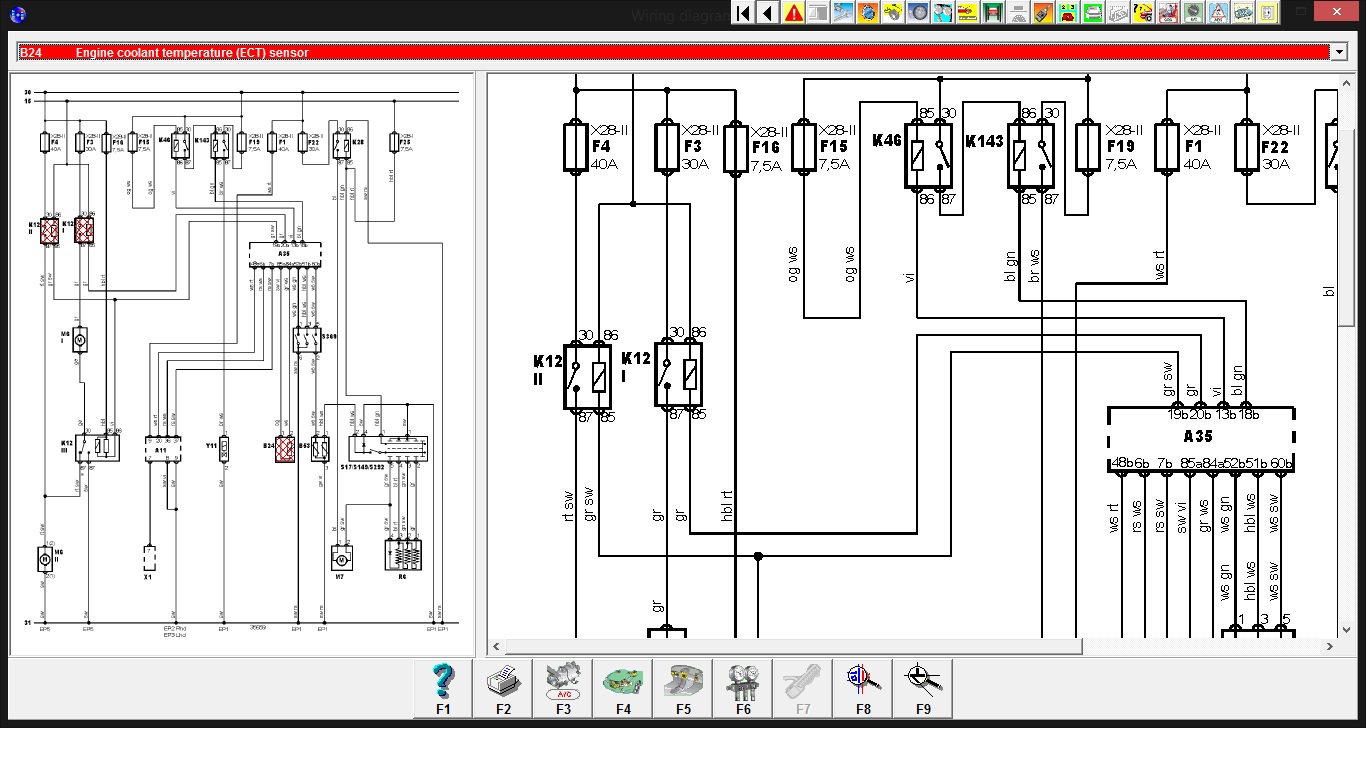Jump to first page toolbar arrow
Image resolution: width=1367 pixels, height=772 pixels.
pyautogui.click(x=743, y=13)
